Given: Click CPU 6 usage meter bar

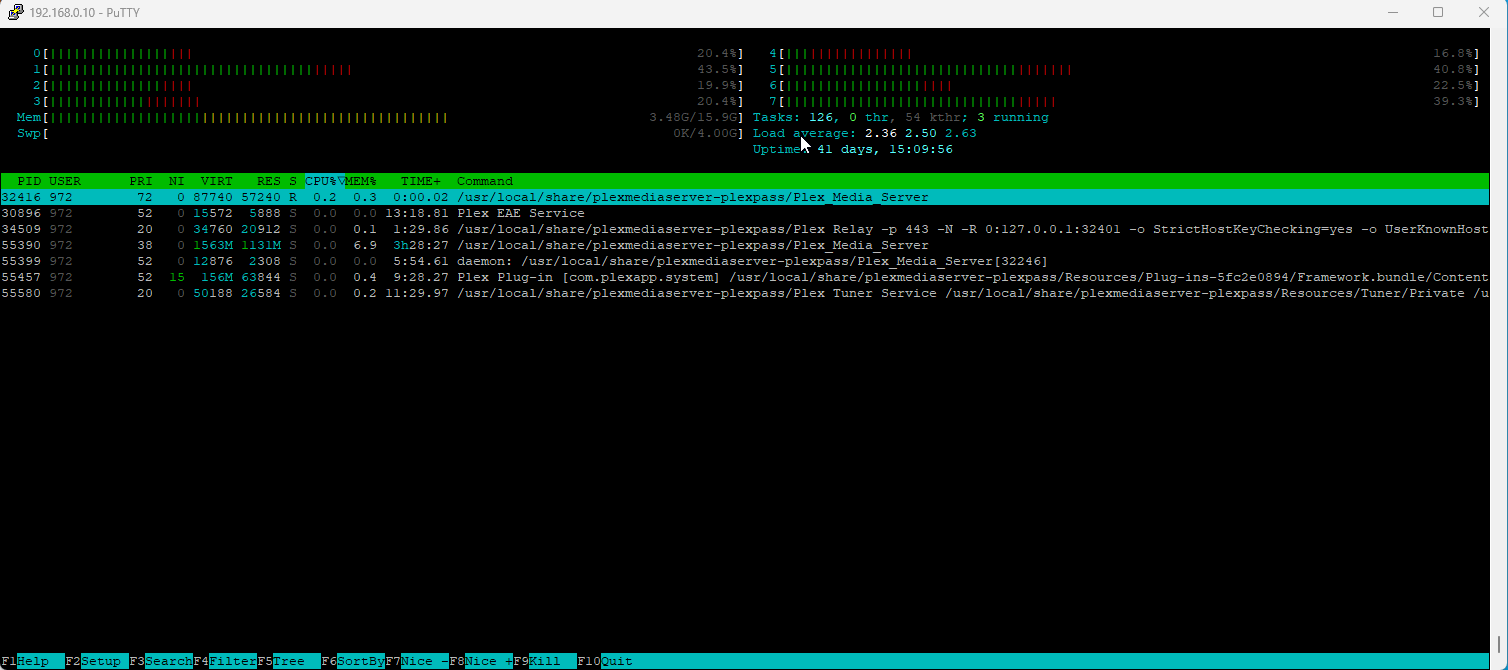Looking at the screenshot, I should (x=1125, y=85).
